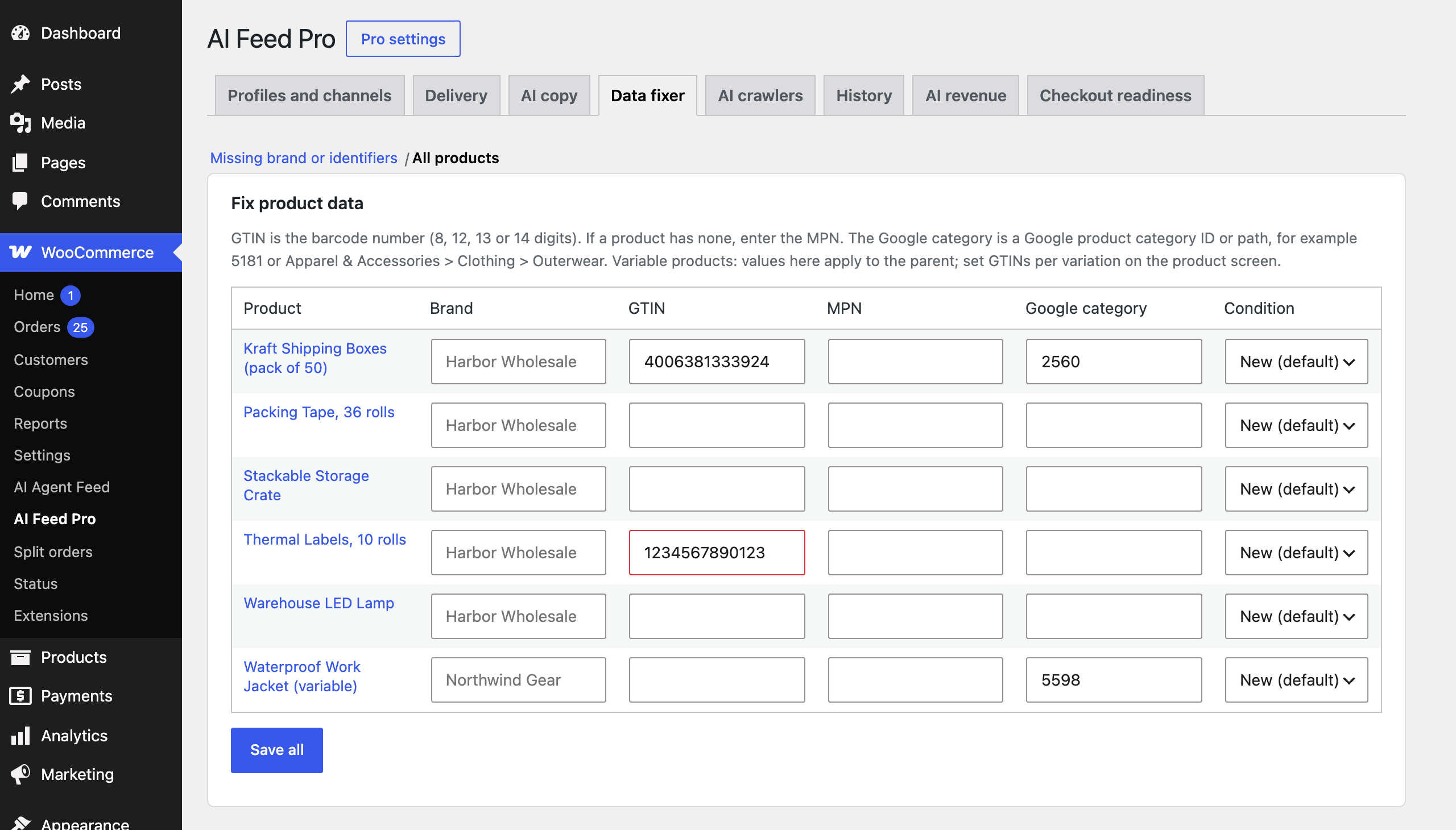Click the Analytics bar chart icon
Viewport: 1456px width, 830px height.
pyautogui.click(x=20, y=736)
